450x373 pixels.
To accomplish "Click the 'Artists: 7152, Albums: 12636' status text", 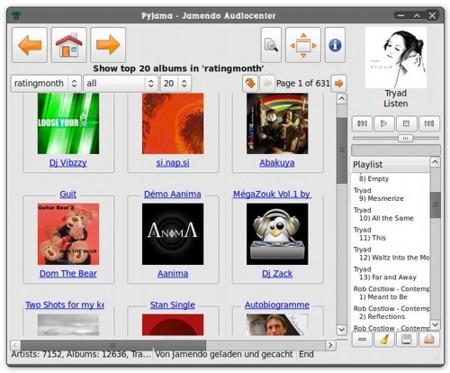I will (81, 354).
